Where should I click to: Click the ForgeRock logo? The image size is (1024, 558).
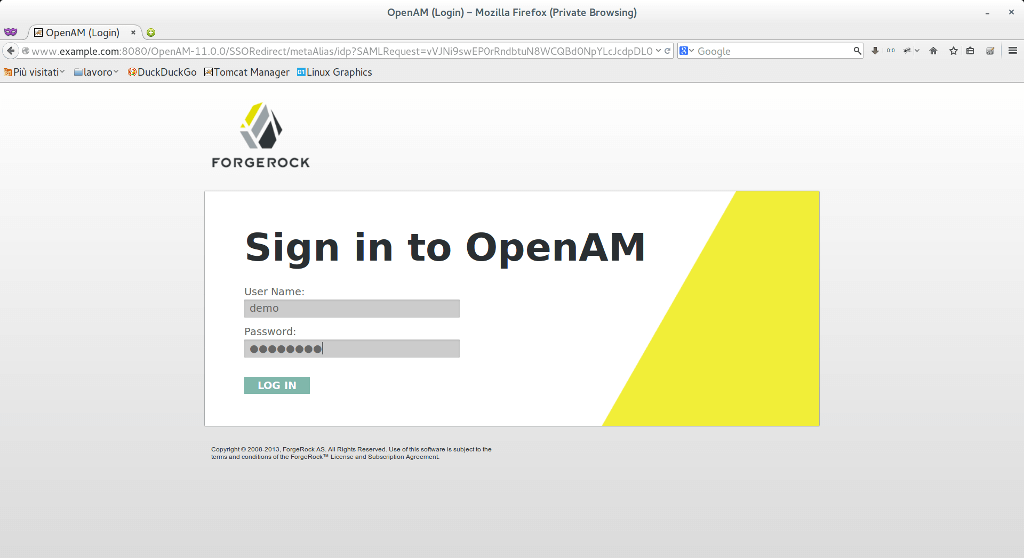261,135
